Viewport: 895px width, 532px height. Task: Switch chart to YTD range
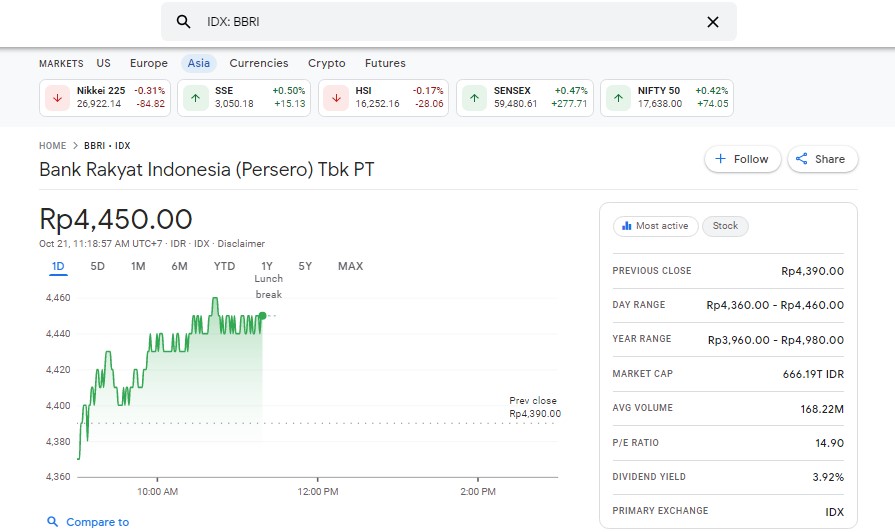pos(224,267)
